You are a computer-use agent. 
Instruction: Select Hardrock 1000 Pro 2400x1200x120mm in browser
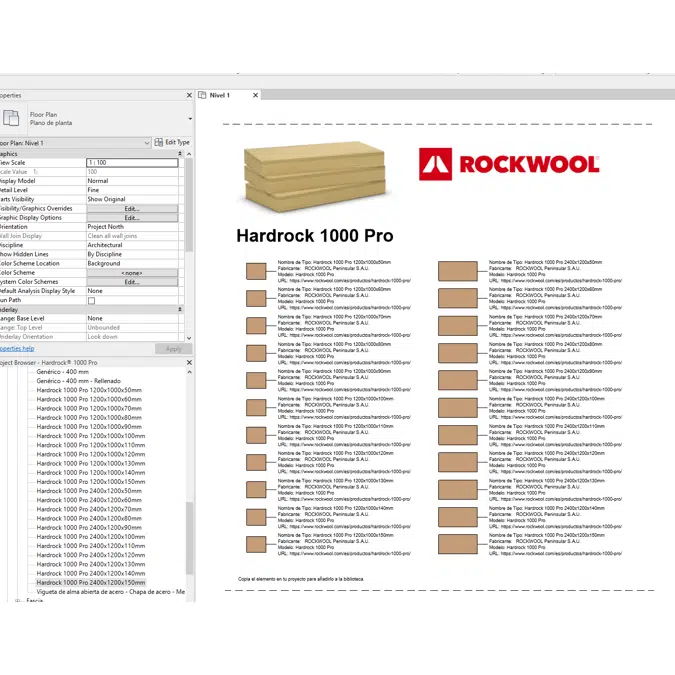point(91,555)
